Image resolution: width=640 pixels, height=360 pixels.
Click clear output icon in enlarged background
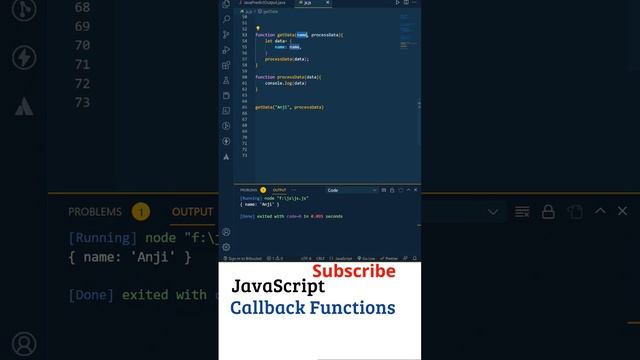click(x=522, y=211)
